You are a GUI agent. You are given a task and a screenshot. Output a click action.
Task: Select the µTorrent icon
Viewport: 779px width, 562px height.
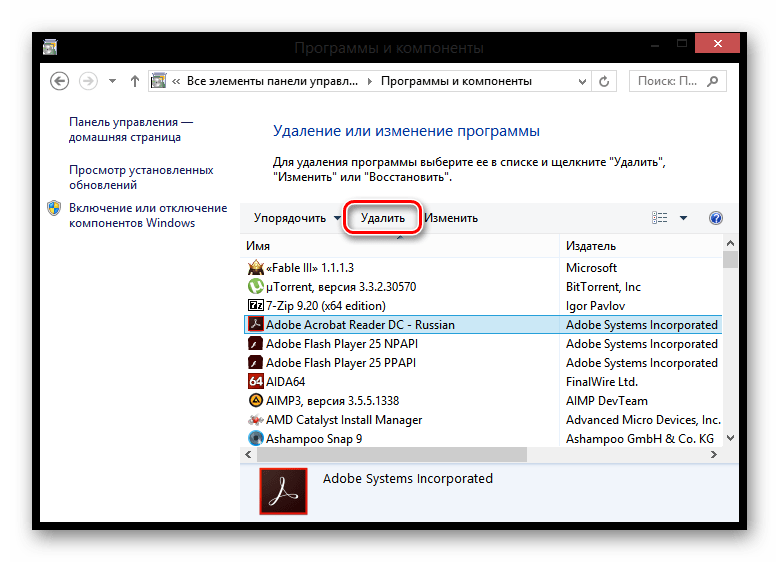click(255, 286)
